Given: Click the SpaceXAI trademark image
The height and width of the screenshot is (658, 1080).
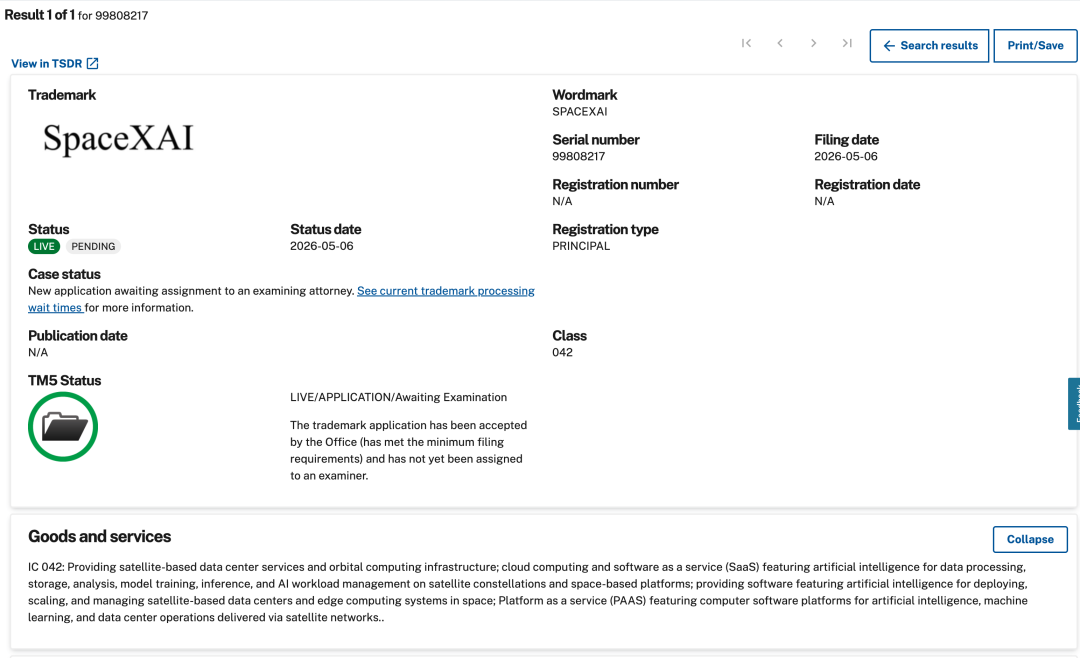Looking at the screenshot, I should click(118, 138).
